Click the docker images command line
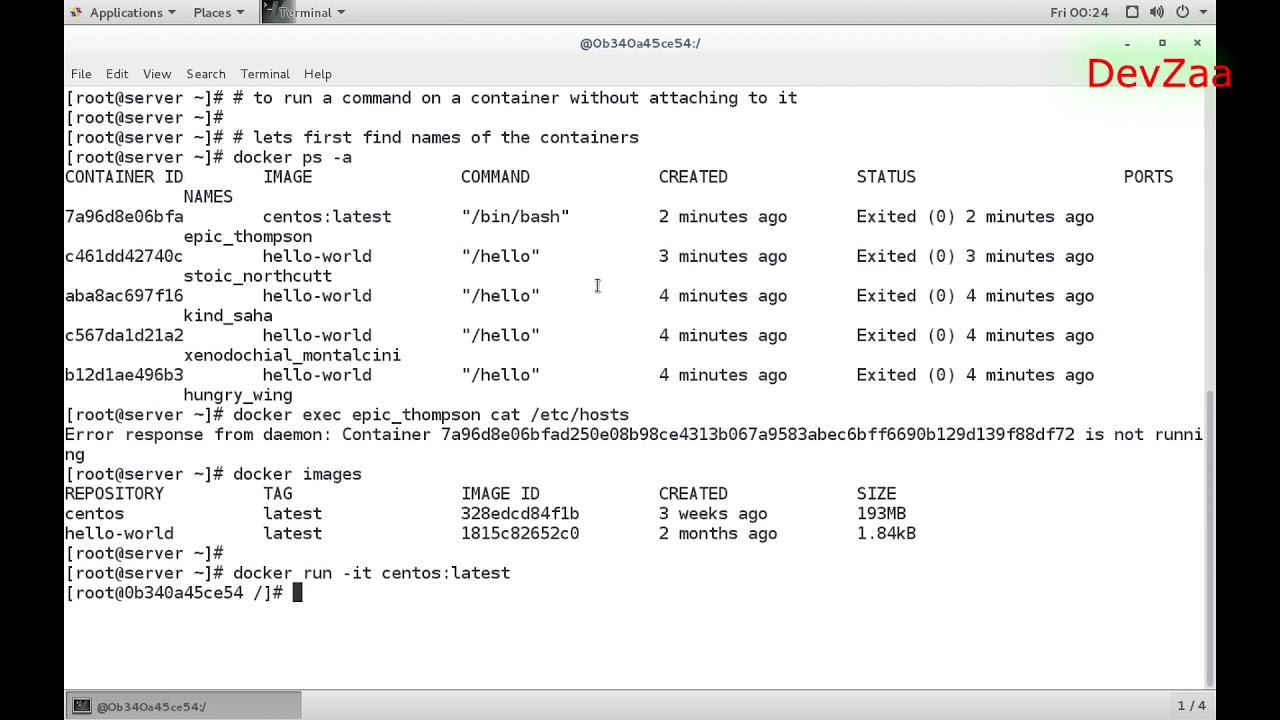The width and height of the screenshot is (1280, 720). 297,474
